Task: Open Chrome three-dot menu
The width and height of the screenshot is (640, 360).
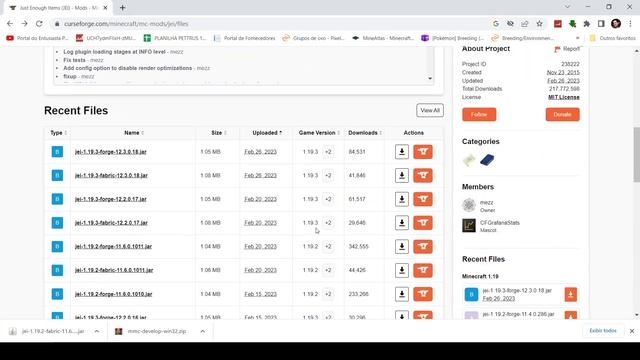Action: (631, 24)
